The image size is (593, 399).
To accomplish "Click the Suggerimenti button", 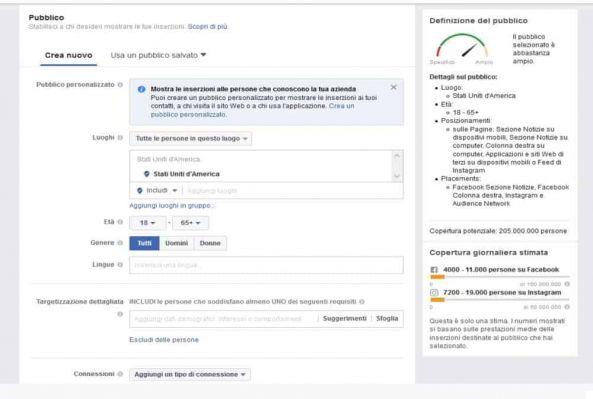I will [x=345, y=318].
